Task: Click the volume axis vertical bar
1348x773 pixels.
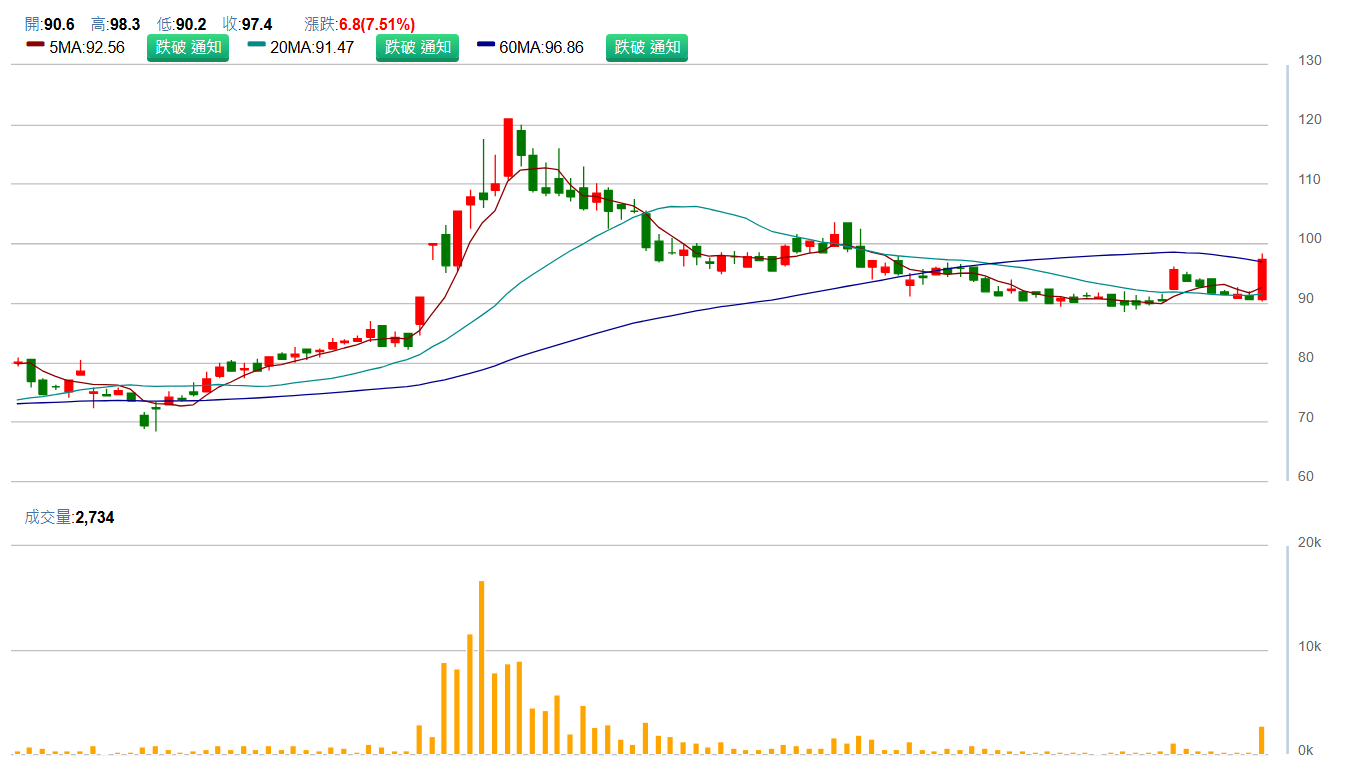Action: pyautogui.click(x=1288, y=648)
